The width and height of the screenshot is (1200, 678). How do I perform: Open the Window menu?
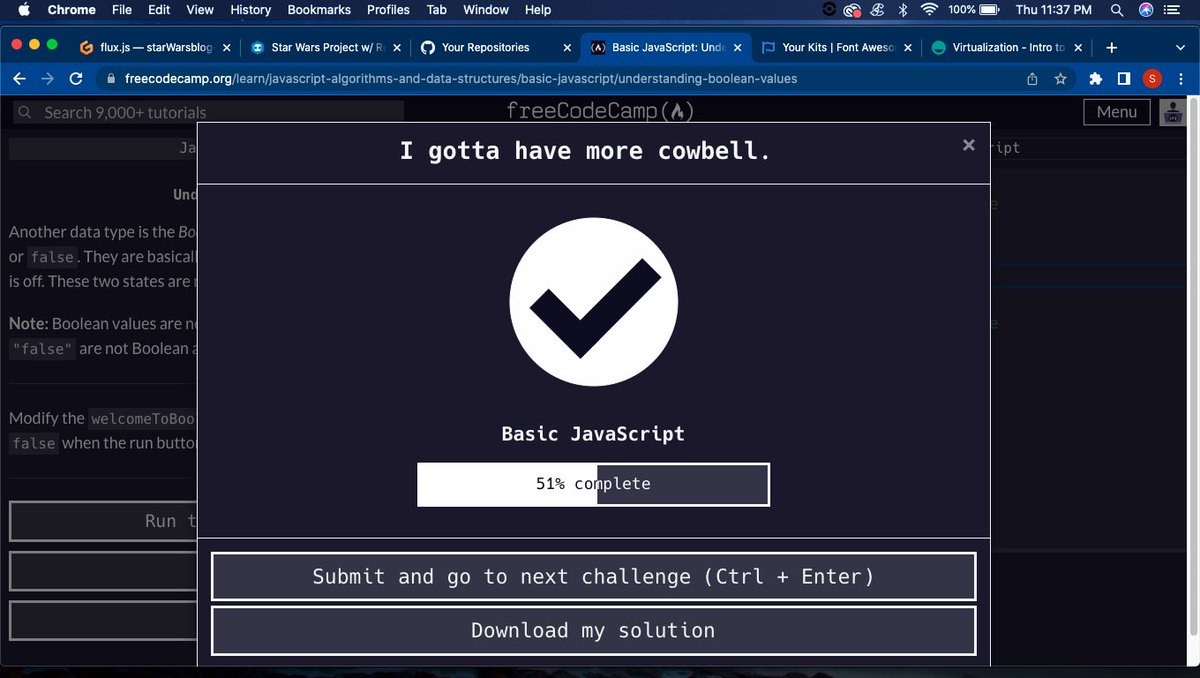tap(486, 10)
